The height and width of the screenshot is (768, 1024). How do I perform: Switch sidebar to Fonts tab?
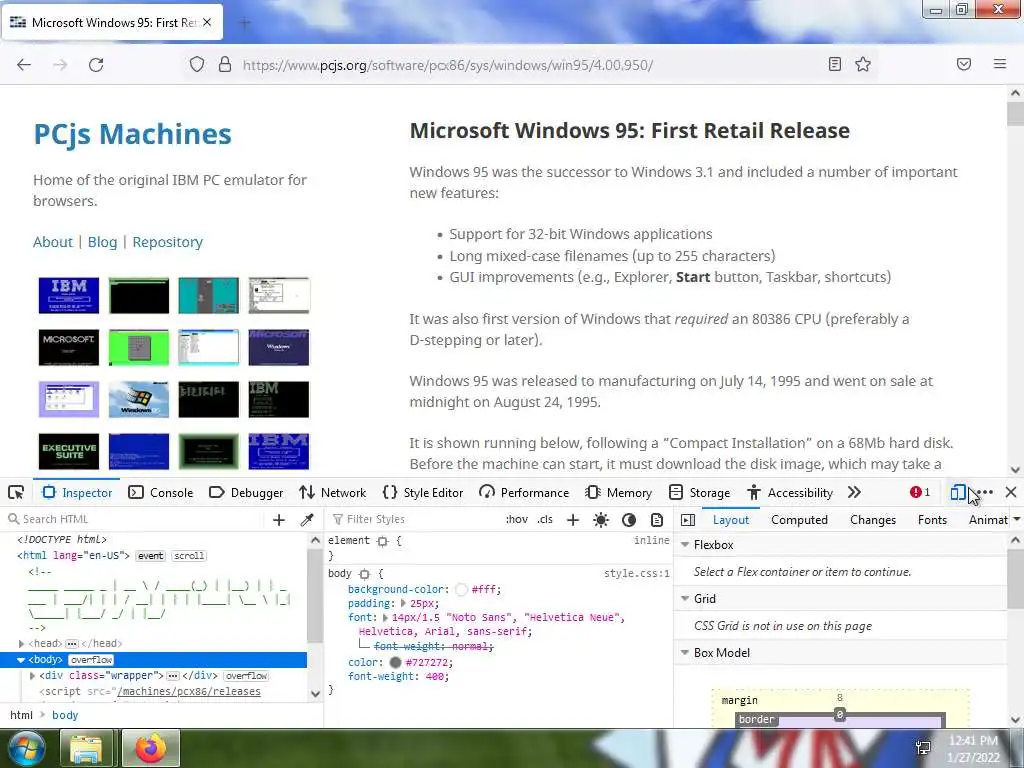(932, 520)
